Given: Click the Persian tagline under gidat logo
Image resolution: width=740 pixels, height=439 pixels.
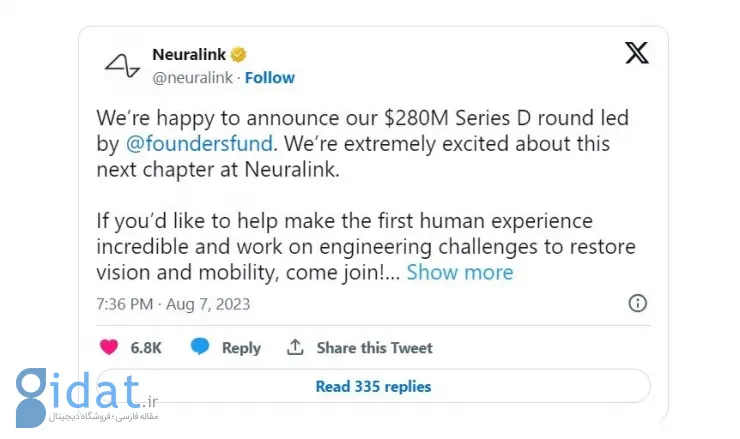Looking at the screenshot, I should (104, 416).
